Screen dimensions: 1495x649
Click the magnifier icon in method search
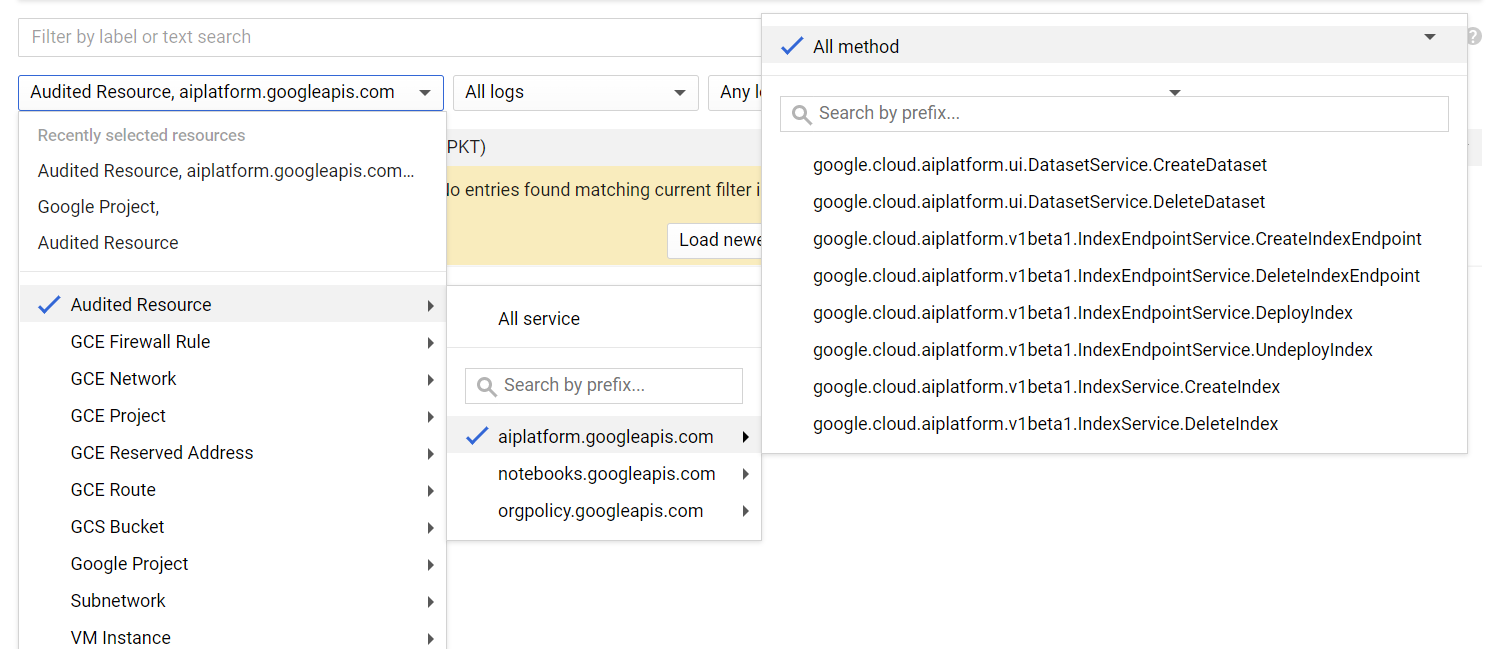point(801,114)
